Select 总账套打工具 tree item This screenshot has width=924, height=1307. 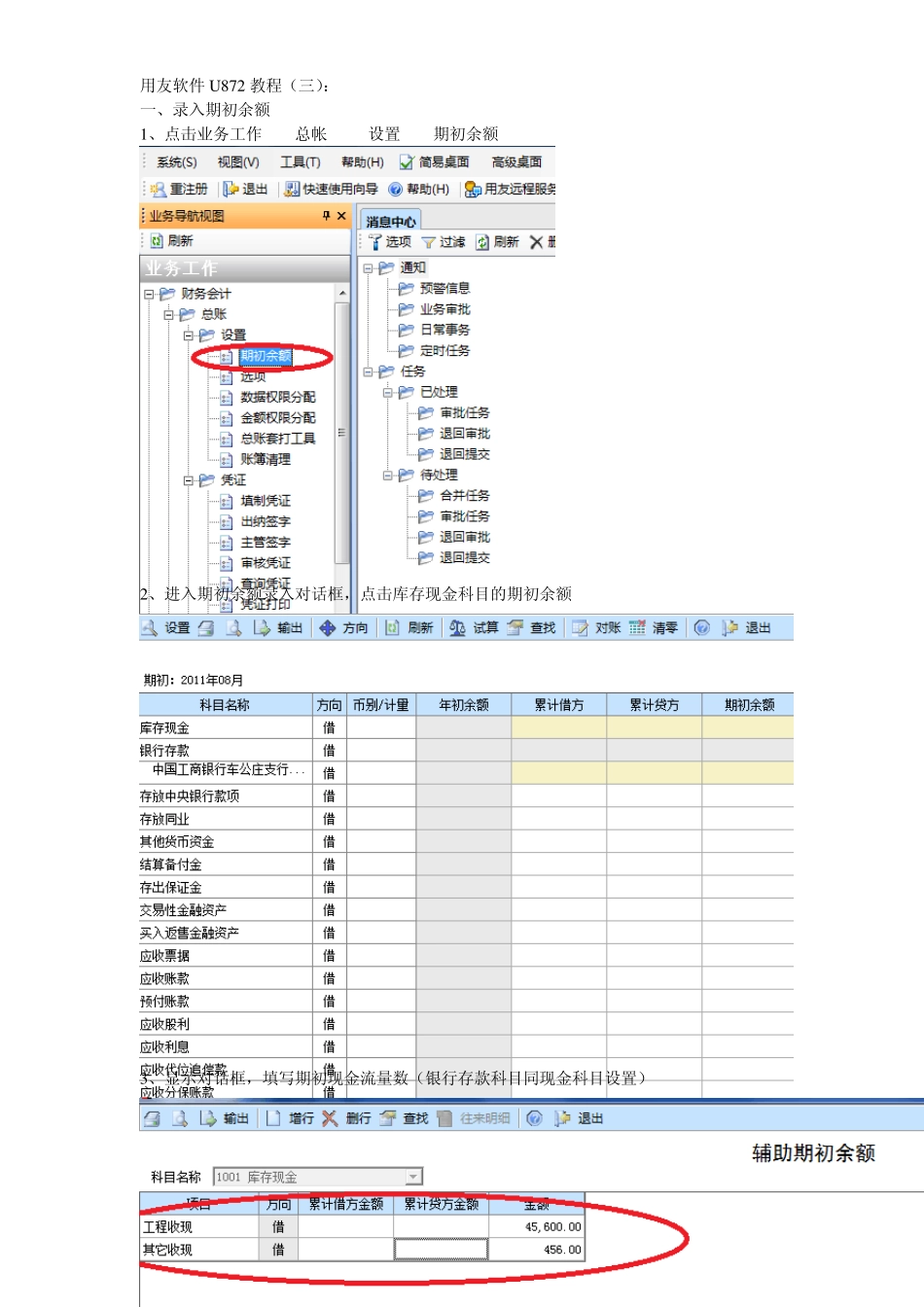pos(278,439)
